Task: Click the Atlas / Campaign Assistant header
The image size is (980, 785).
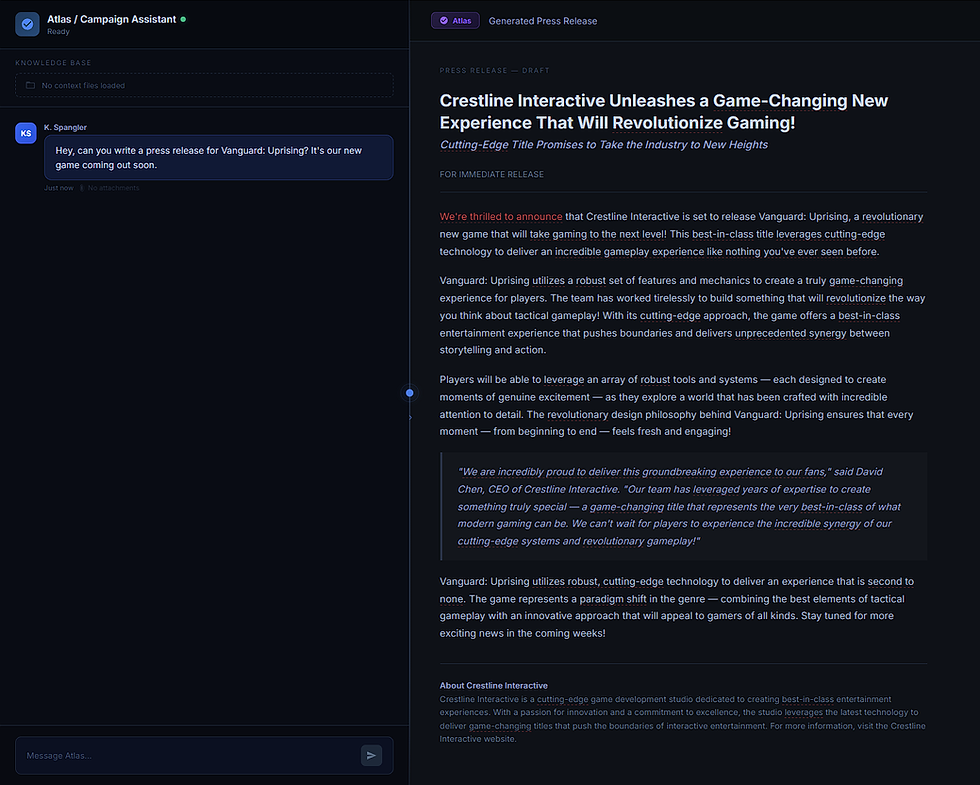Action: pos(111,19)
